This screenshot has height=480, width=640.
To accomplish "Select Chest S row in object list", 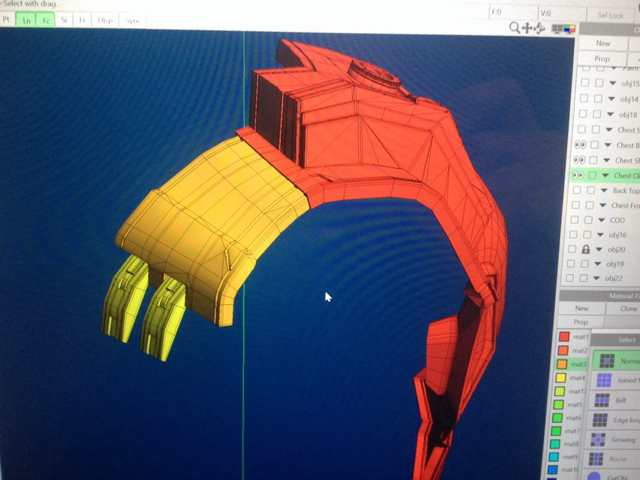I will 608,130.
